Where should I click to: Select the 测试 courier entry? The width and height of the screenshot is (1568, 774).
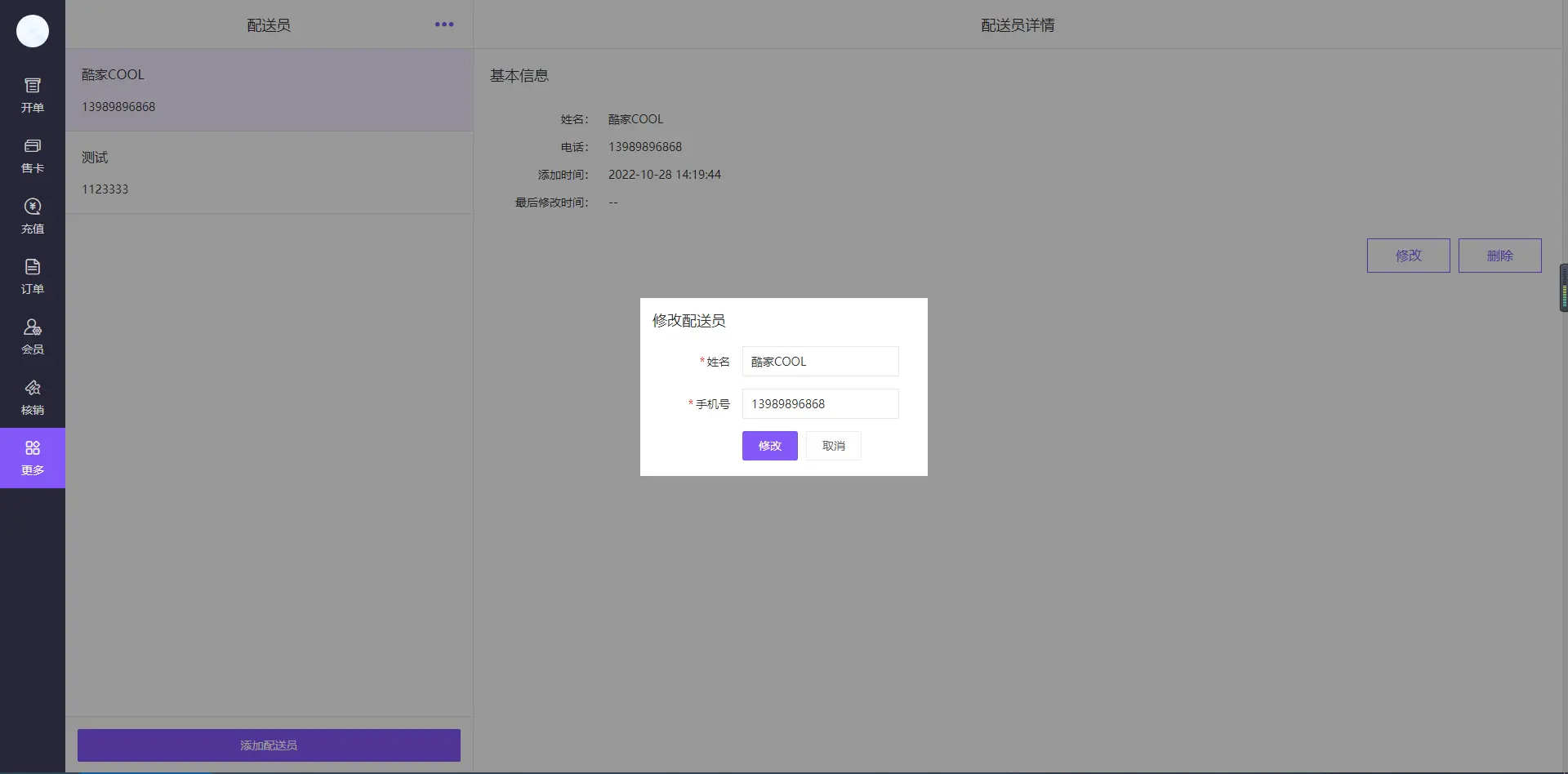point(269,172)
